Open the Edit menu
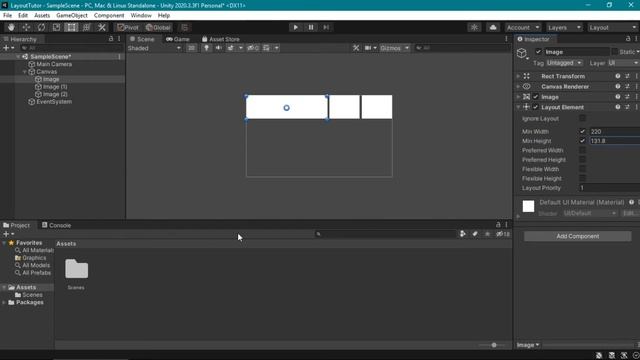 pyautogui.click(x=23, y=16)
